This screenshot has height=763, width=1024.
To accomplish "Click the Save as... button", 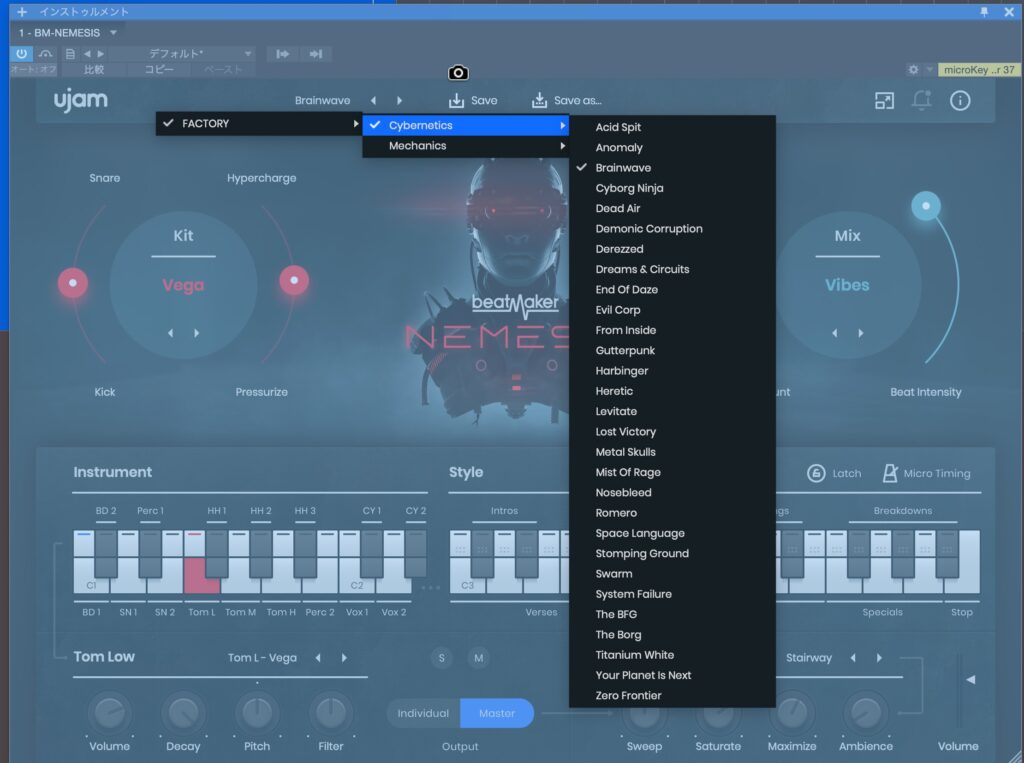I will (566, 101).
